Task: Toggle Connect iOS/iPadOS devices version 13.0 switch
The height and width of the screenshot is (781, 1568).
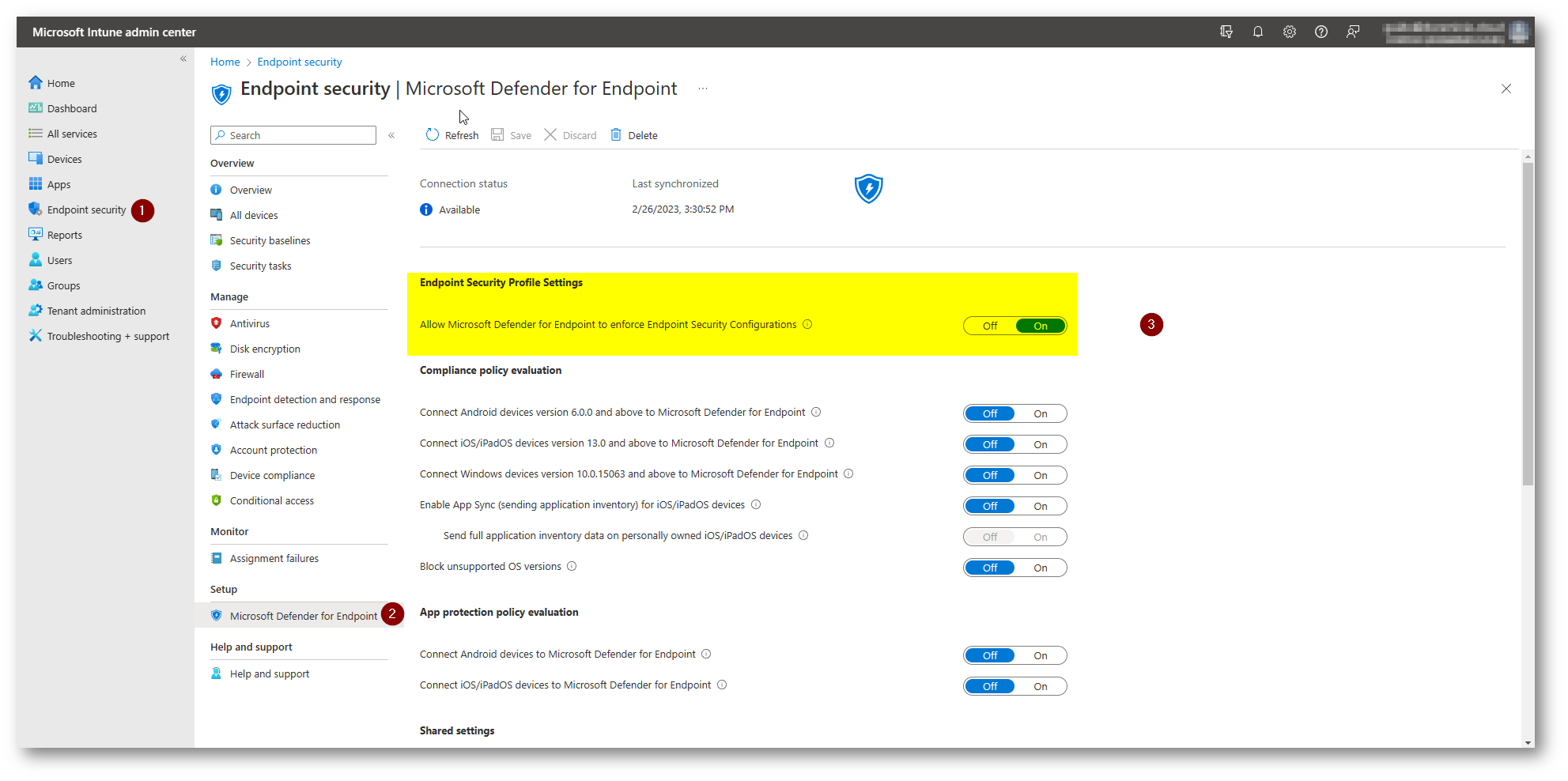Action: 1015,444
